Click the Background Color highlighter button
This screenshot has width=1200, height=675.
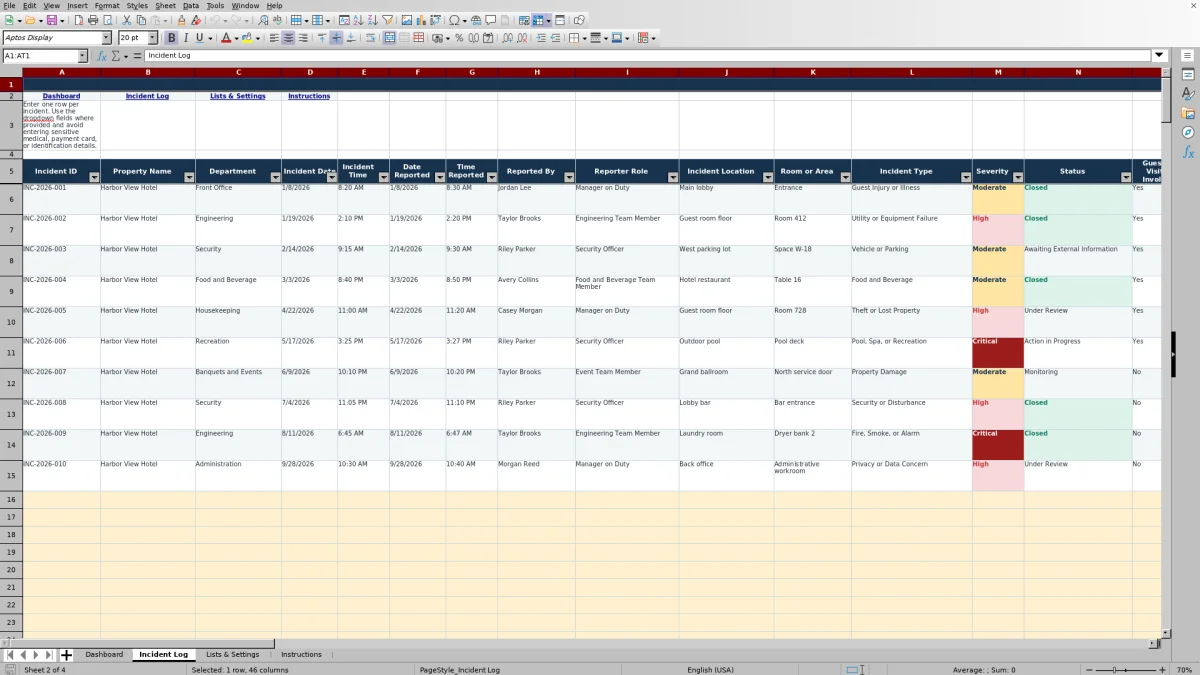point(245,38)
